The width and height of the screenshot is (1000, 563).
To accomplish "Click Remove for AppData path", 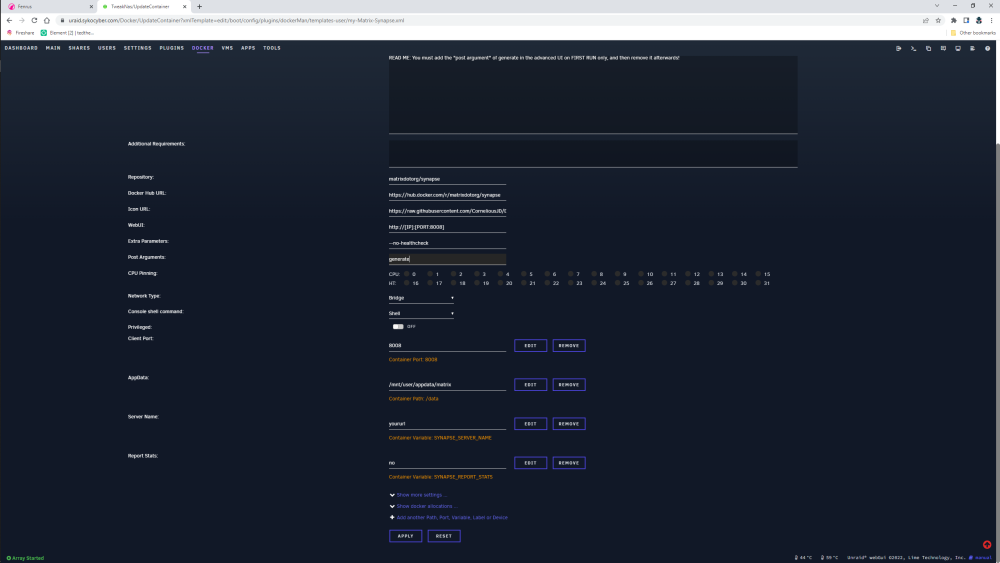I will tap(569, 384).
